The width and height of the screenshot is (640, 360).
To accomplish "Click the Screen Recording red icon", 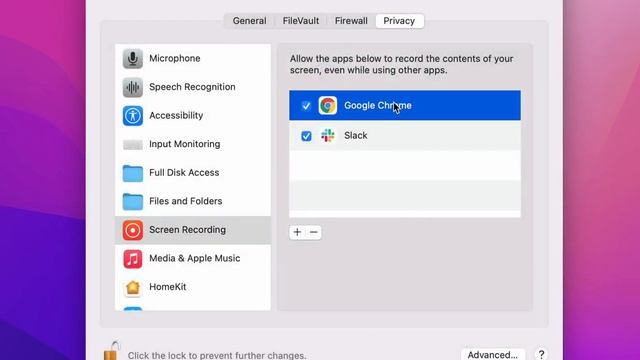I will (x=133, y=230).
